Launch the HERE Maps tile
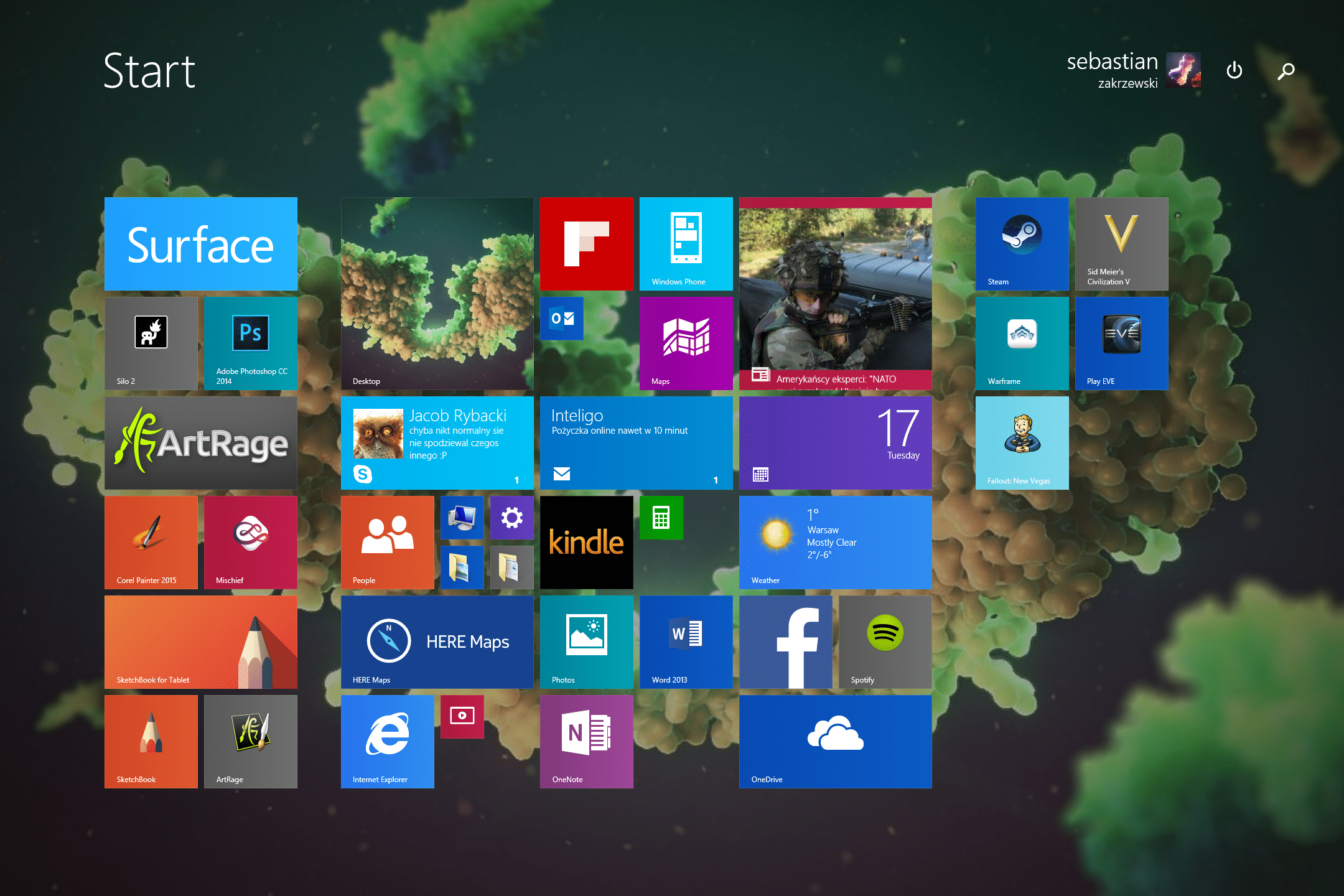Viewport: 1344px width, 896px height. (x=437, y=642)
